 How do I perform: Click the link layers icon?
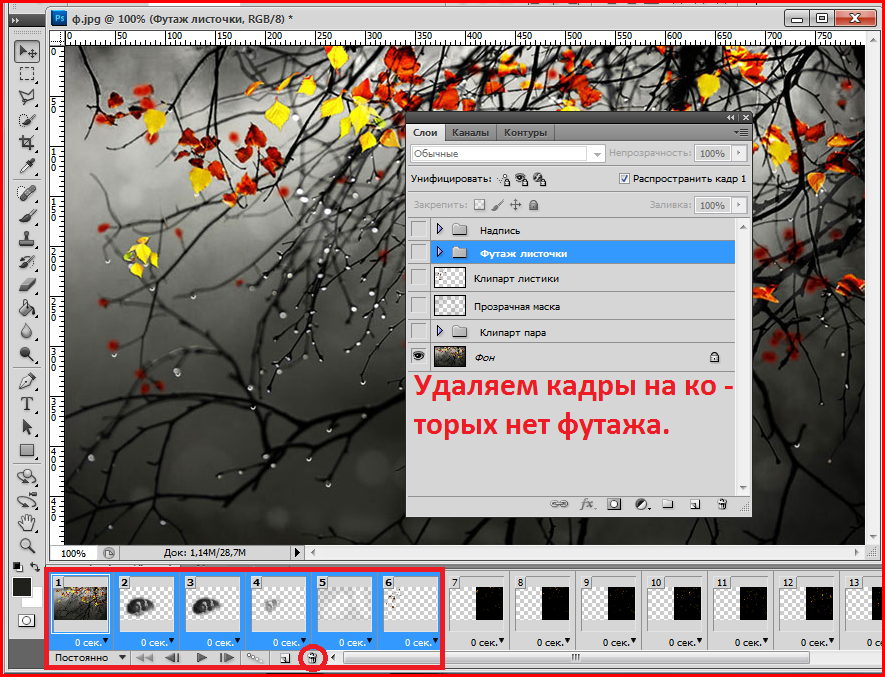tap(559, 504)
